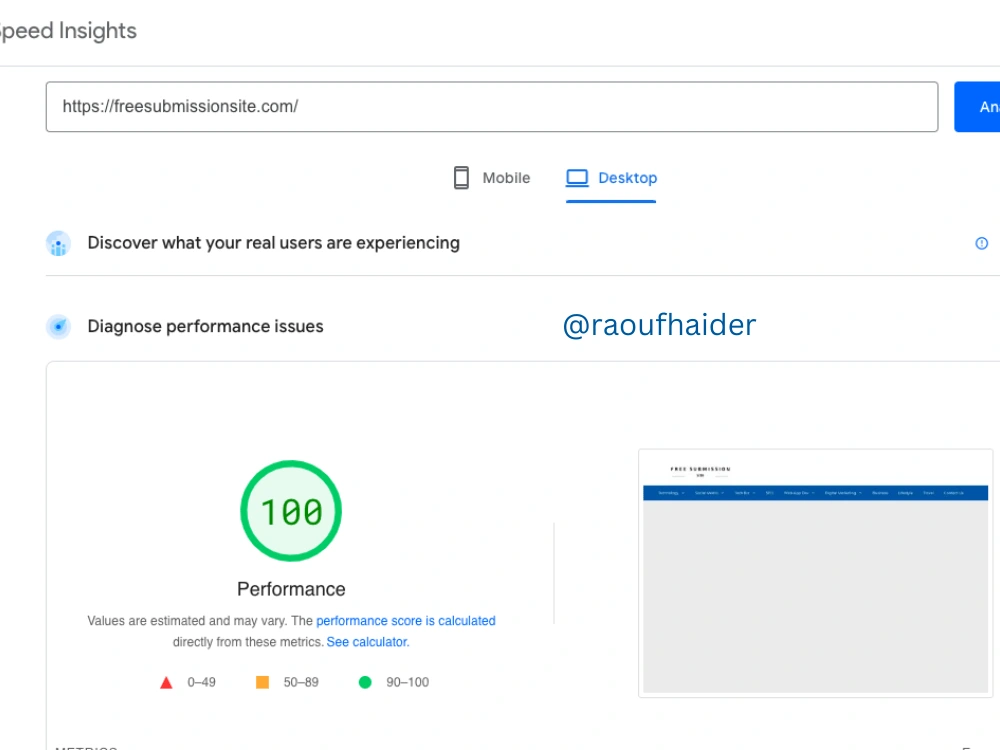Open the 'See calculator.' link
1000x750 pixels.
(x=368, y=642)
